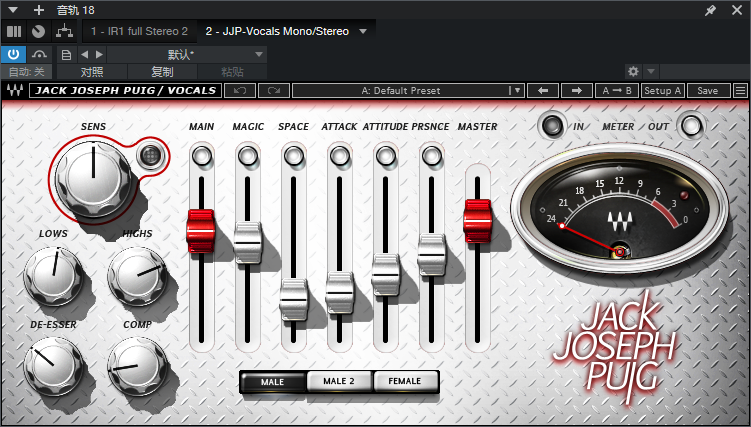The height and width of the screenshot is (427, 751).
Task: Load the previous Waves preset arrow
Action: [x=543, y=90]
